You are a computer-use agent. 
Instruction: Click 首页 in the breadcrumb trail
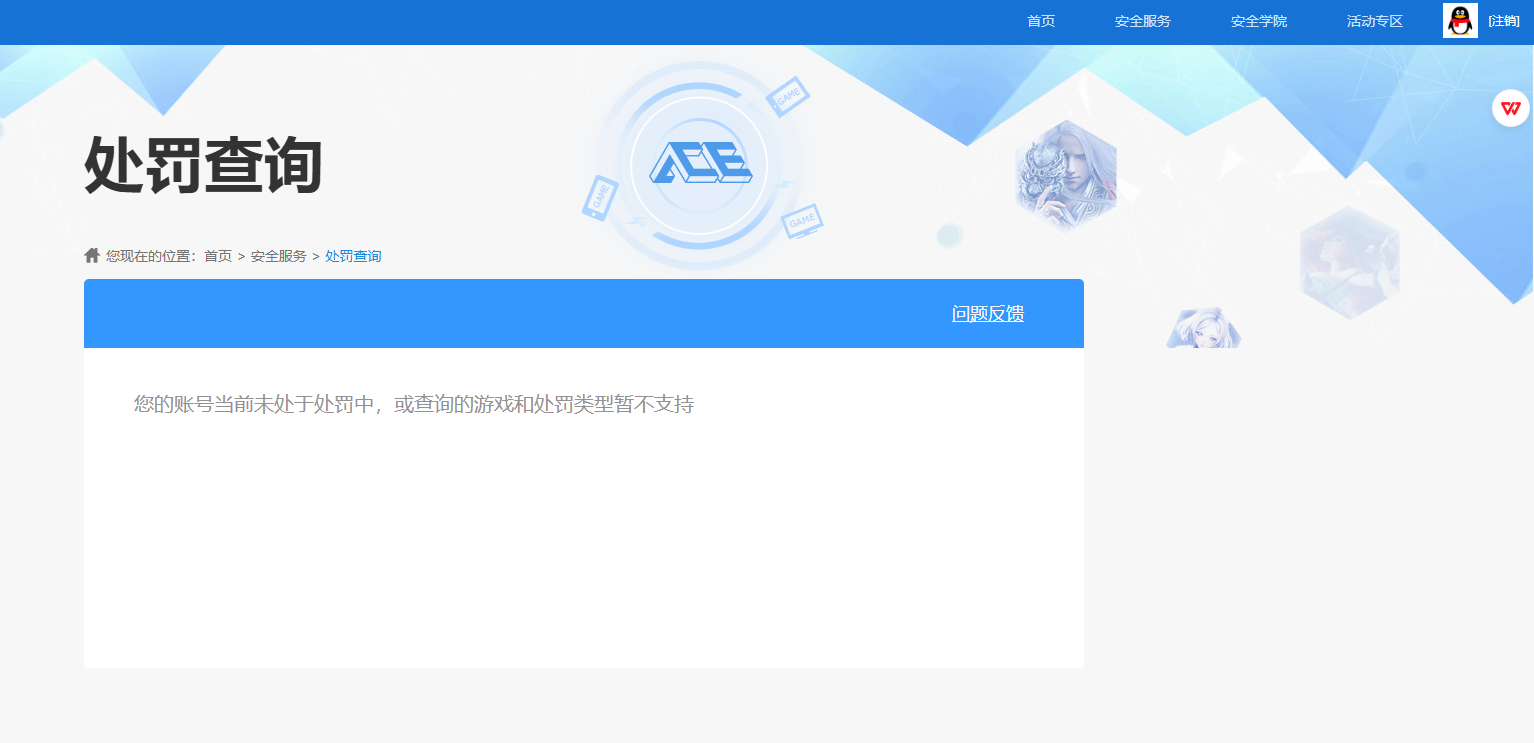pos(217,255)
